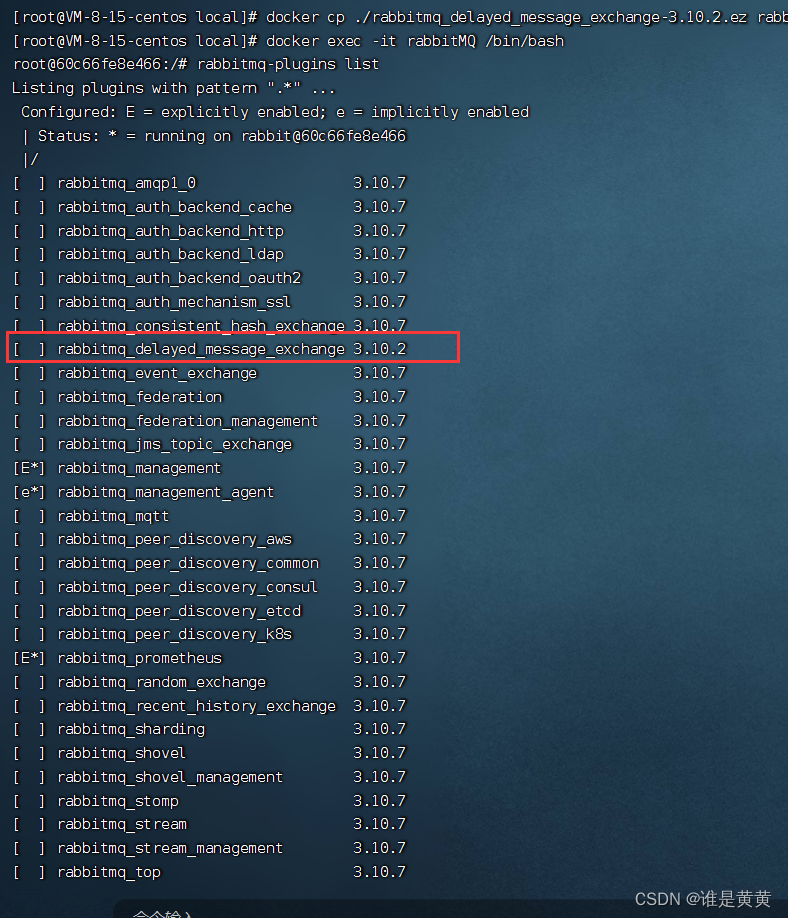Click the 'Listing plugins with pattern' line
The width and height of the screenshot is (788, 918).
(173, 88)
